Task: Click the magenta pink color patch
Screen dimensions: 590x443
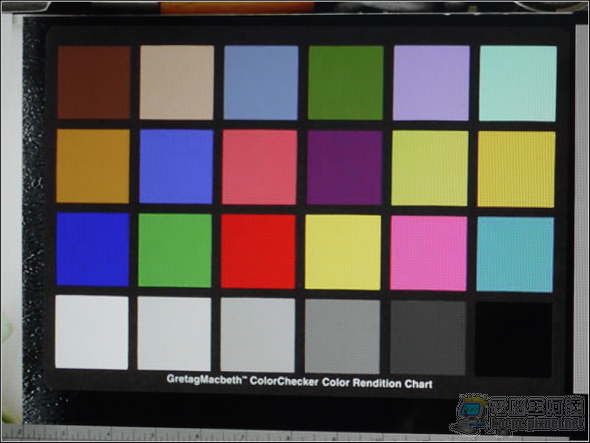Action: click(x=429, y=253)
